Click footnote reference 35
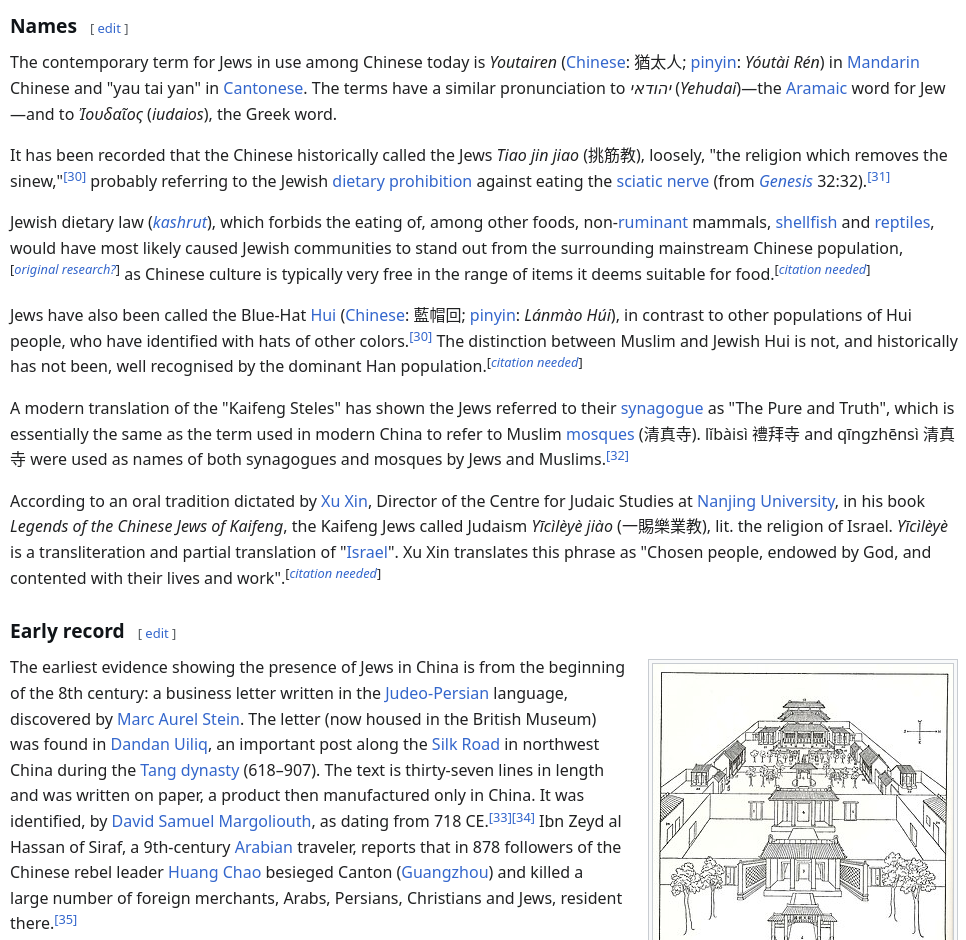The image size is (966, 940). click(x=65, y=920)
